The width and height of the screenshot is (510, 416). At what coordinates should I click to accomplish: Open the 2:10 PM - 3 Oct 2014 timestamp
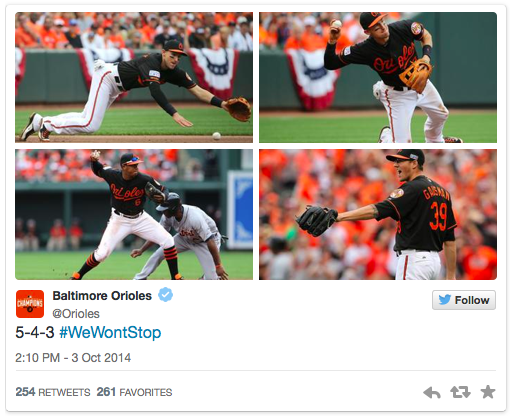click(73, 357)
